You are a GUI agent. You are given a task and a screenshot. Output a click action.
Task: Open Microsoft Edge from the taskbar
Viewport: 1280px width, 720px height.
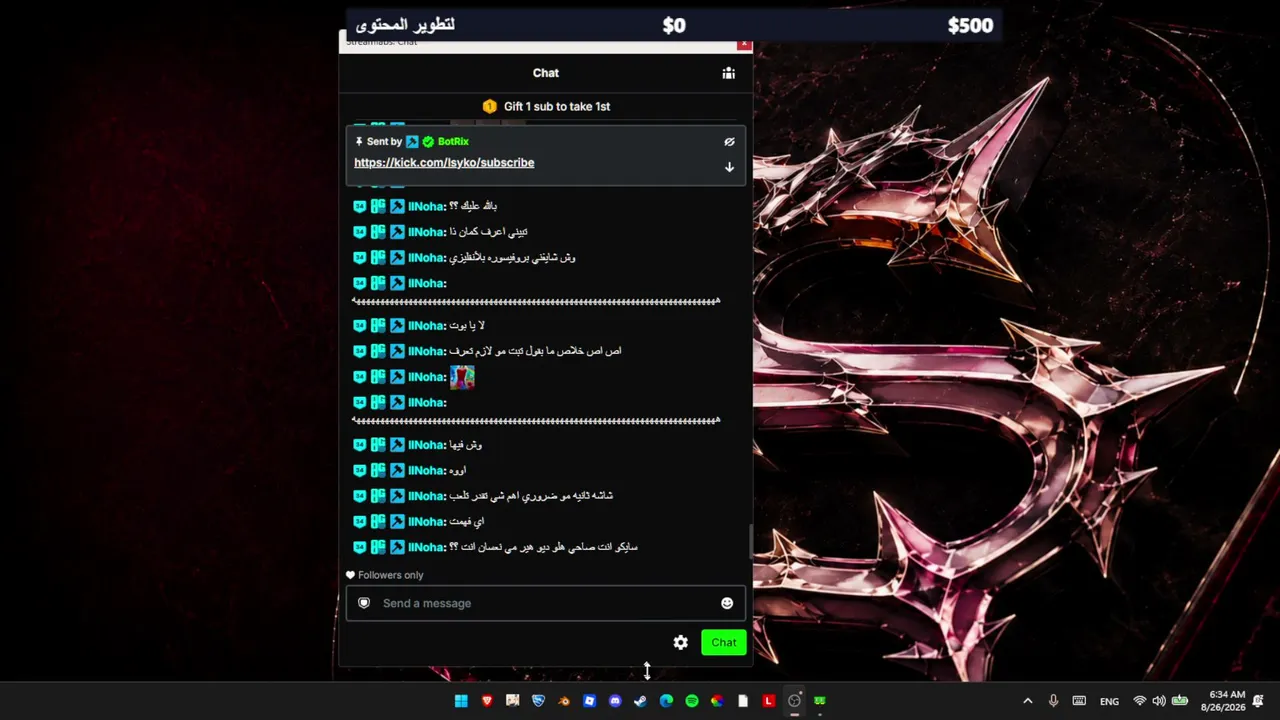[666, 701]
